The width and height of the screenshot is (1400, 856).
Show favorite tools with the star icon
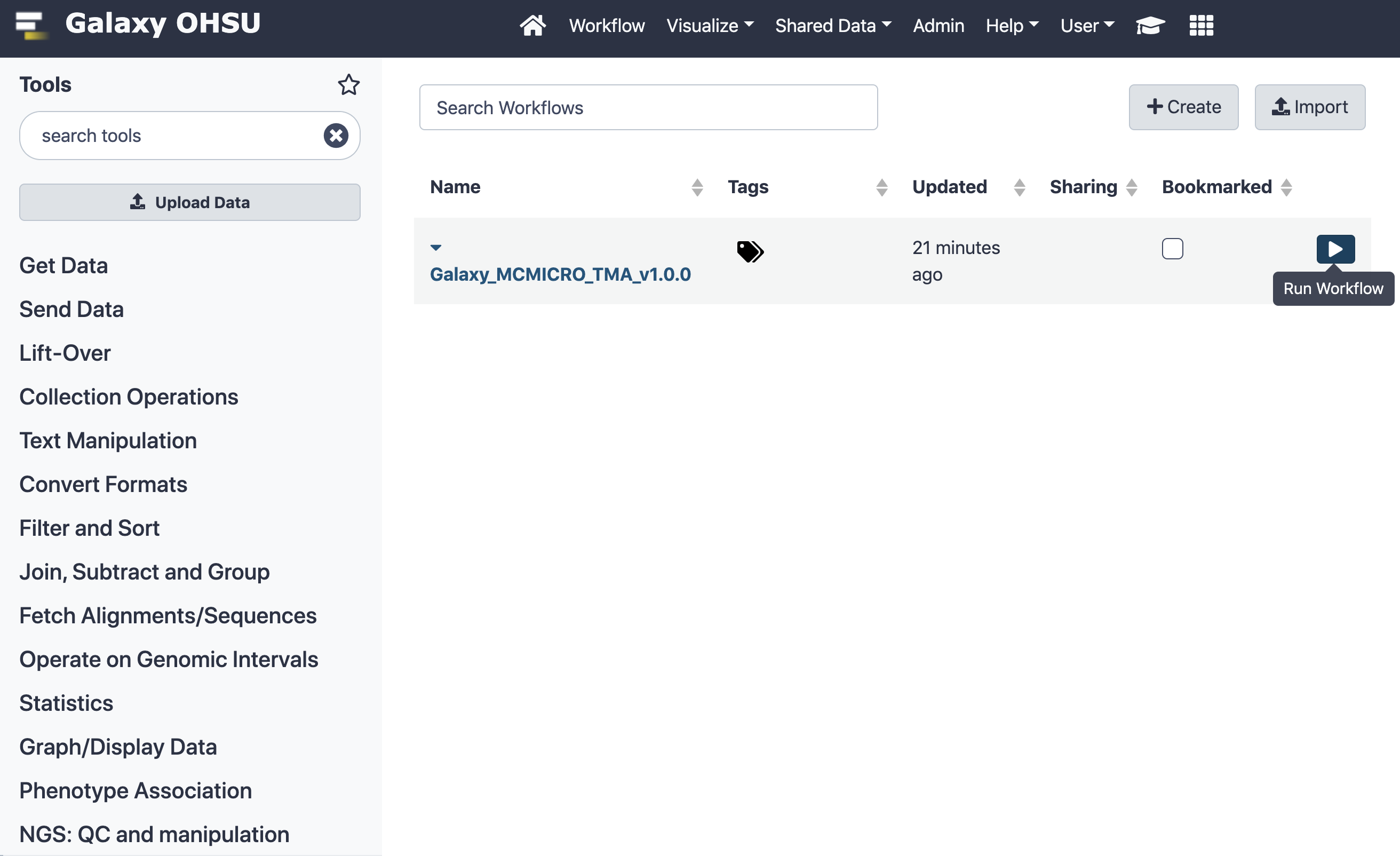pyautogui.click(x=348, y=85)
